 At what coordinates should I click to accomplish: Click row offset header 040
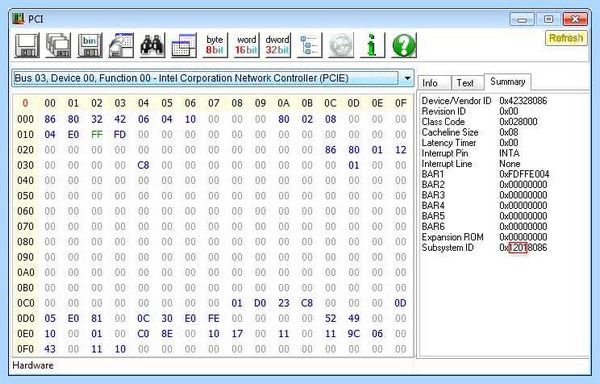pyautogui.click(x=26, y=181)
